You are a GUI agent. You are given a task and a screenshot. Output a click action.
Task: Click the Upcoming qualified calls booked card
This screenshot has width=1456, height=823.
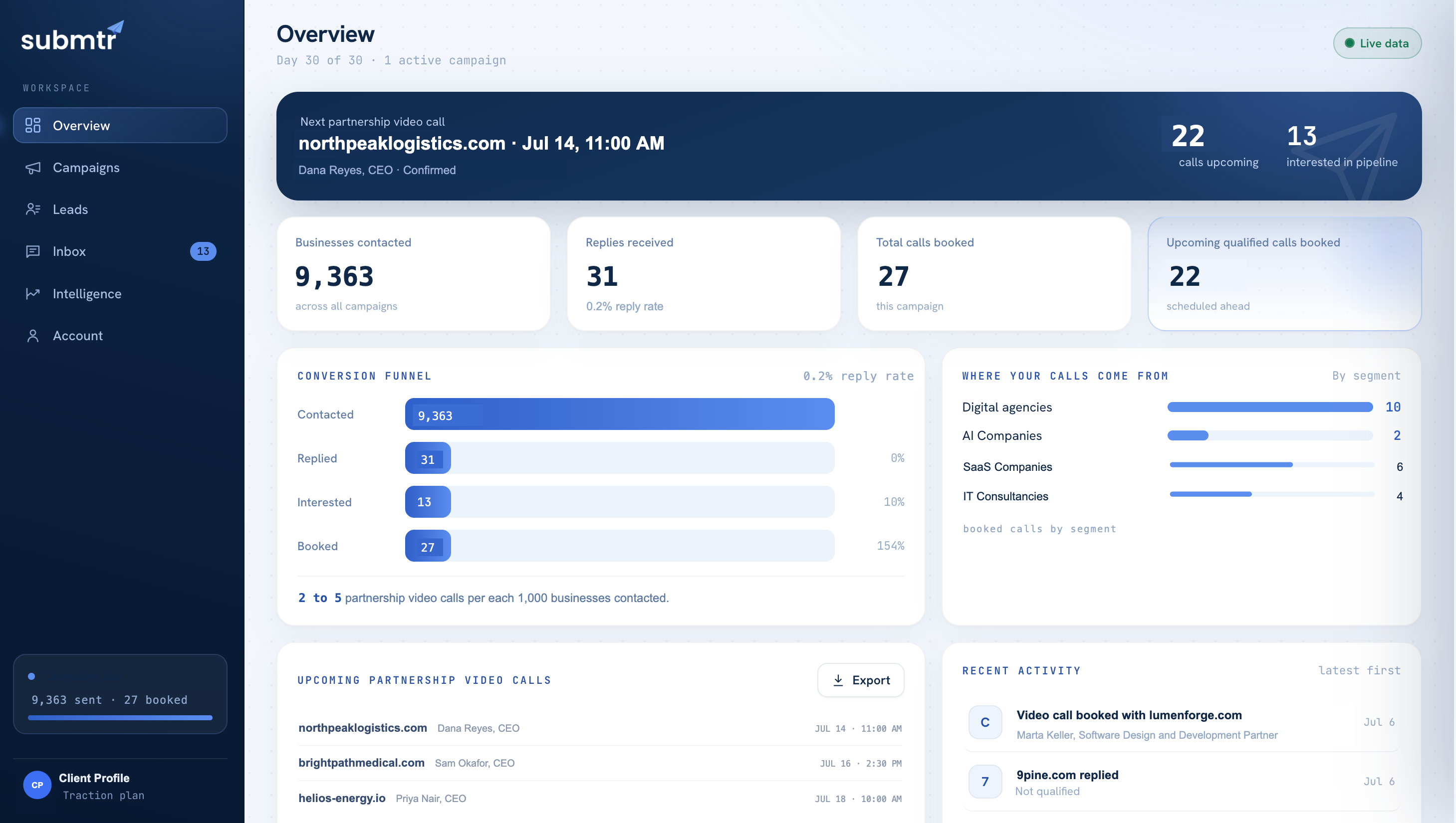(x=1284, y=274)
